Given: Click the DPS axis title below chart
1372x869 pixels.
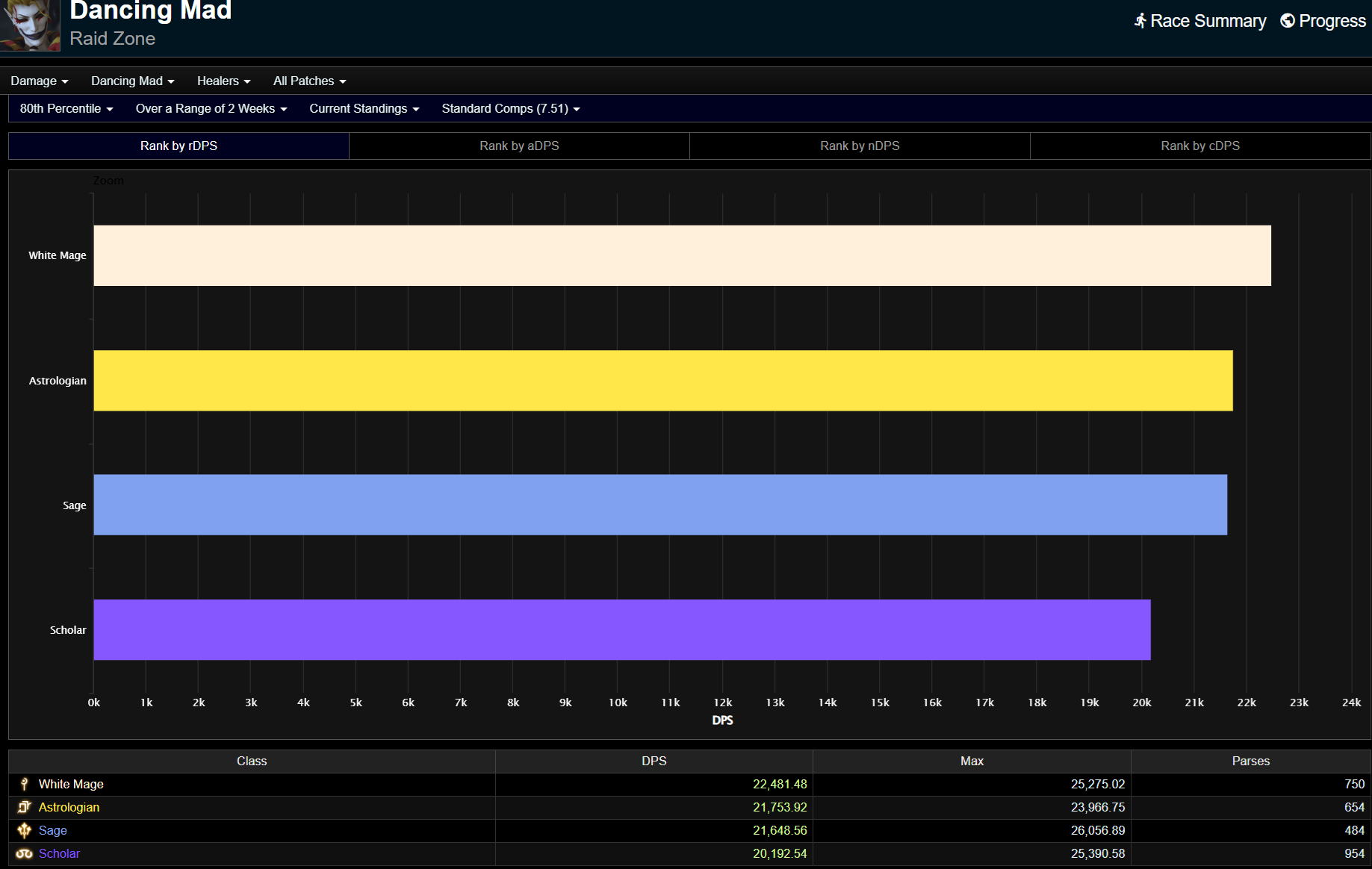Looking at the screenshot, I should pos(722,720).
